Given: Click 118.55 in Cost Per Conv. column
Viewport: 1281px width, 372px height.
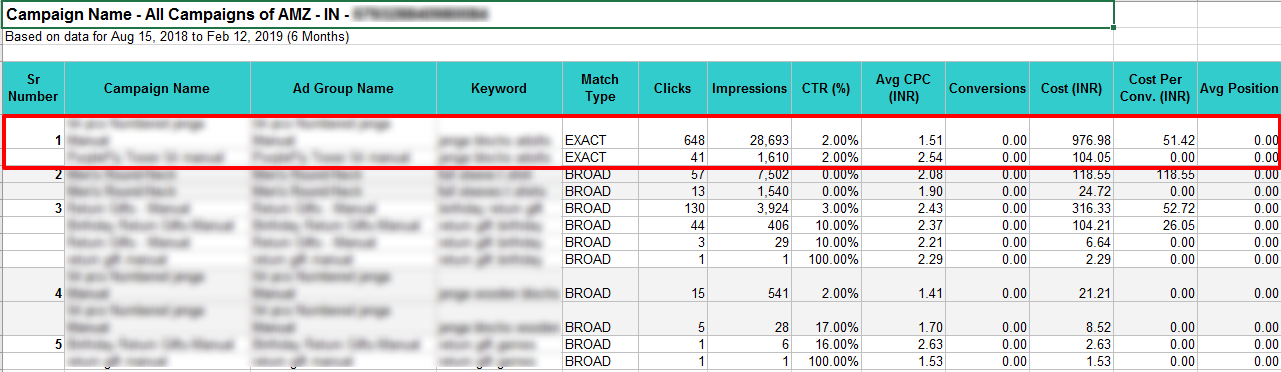Looking at the screenshot, I should coord(1175,175).
